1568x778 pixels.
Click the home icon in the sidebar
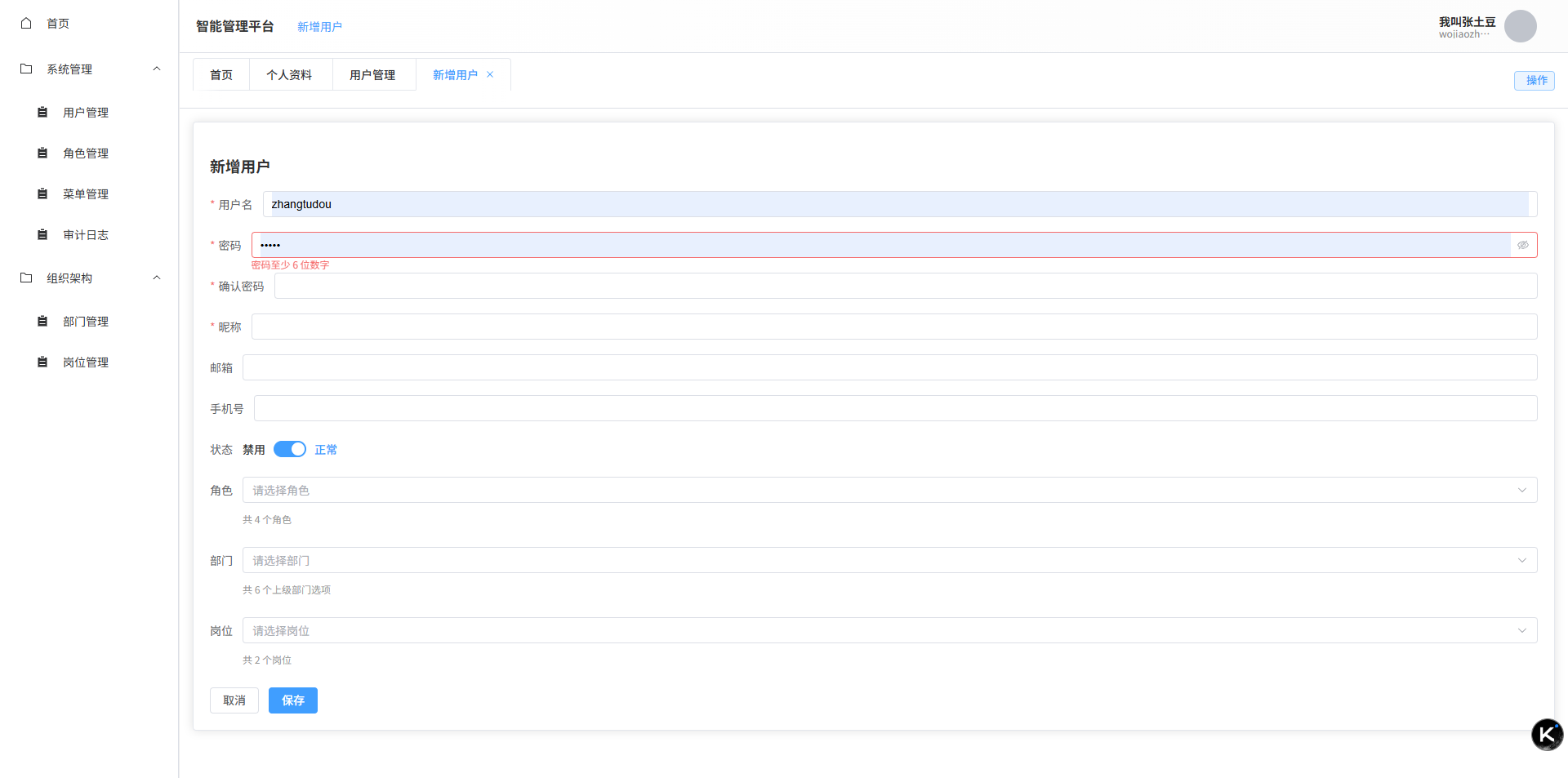click(x=26, y=23)
